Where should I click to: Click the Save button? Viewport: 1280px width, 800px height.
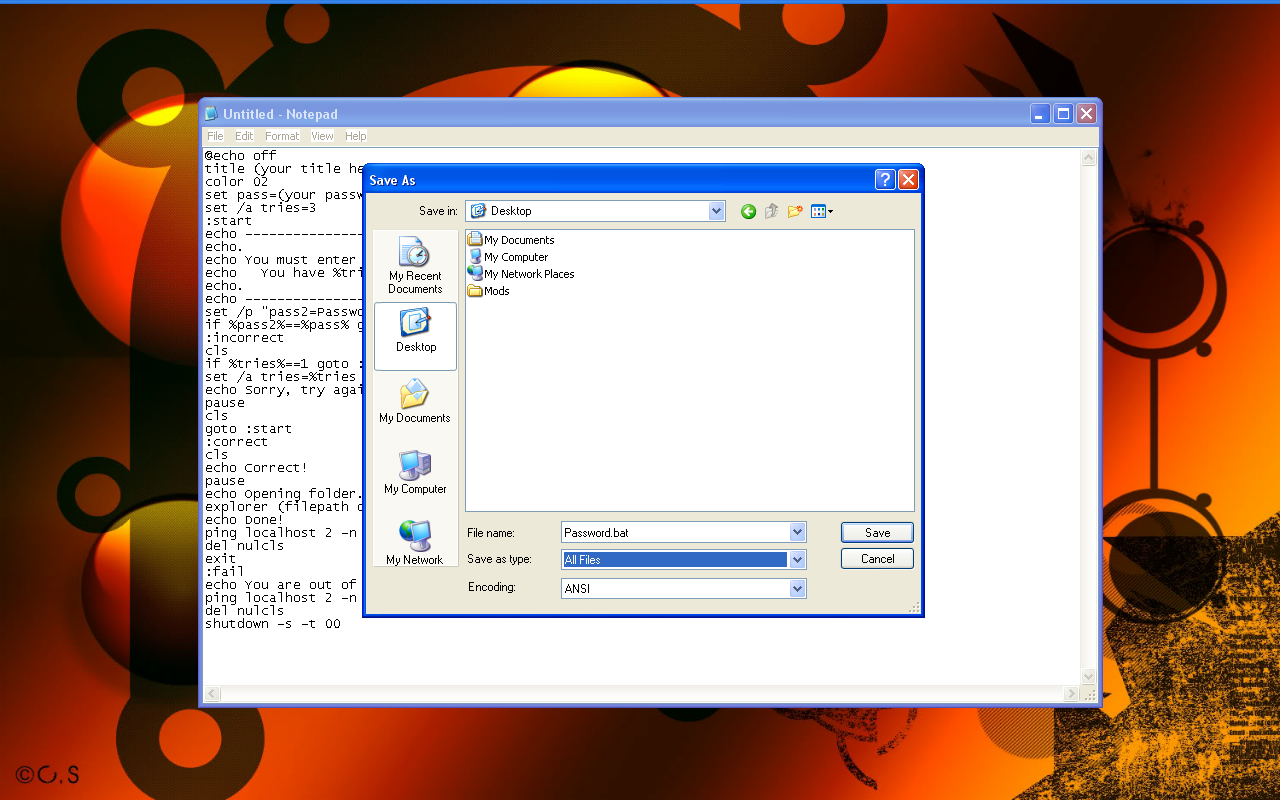coord(877,533)
